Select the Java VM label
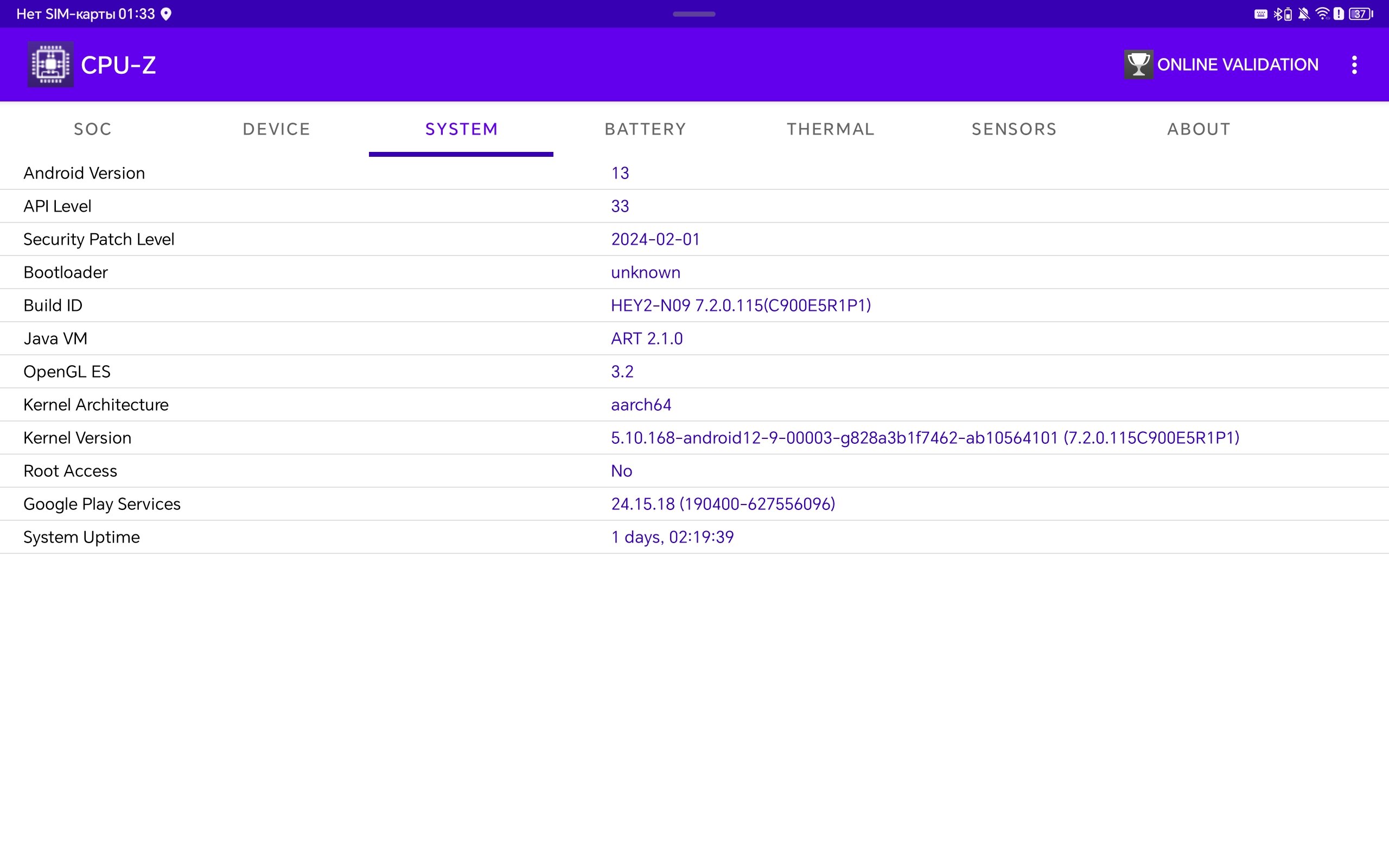The image size is (1389, 868). (x=55, y=339)
